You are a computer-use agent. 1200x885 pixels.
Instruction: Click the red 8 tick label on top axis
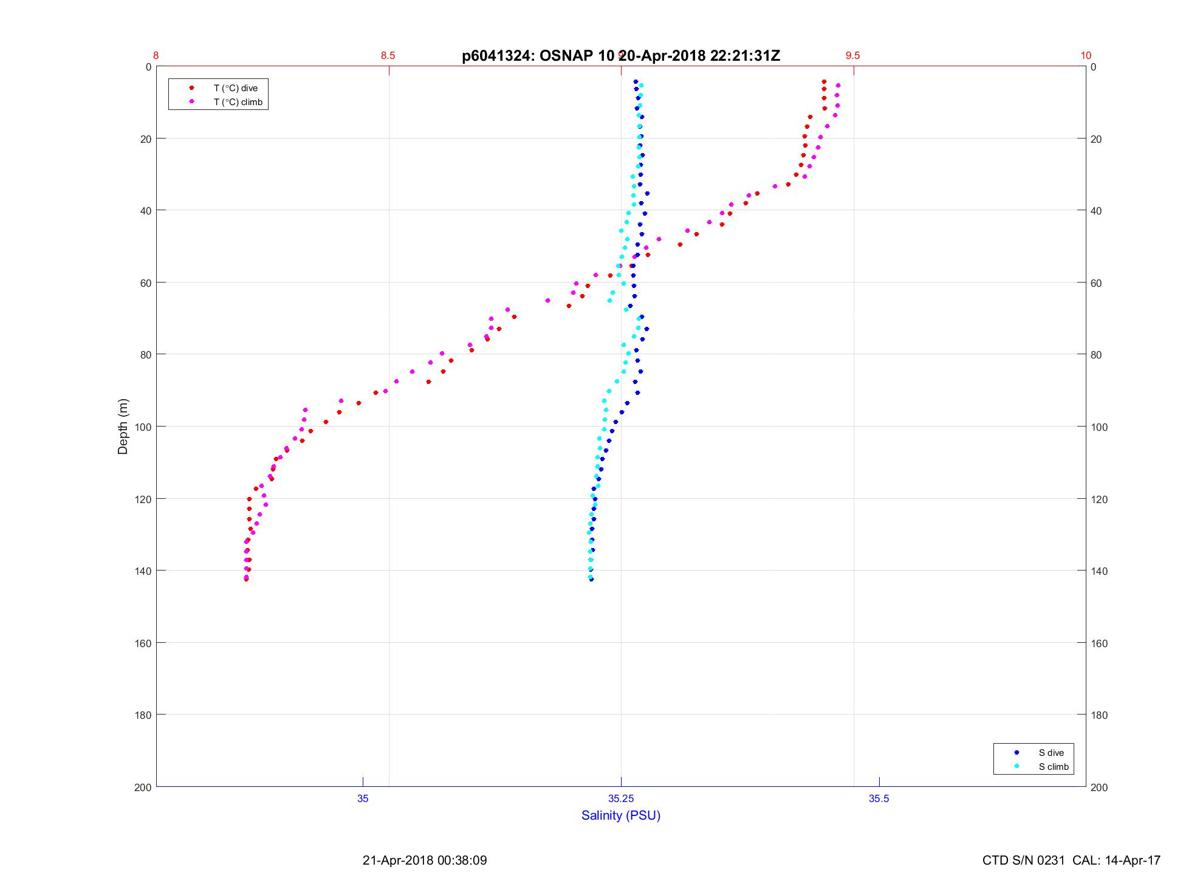coord(156,56)
